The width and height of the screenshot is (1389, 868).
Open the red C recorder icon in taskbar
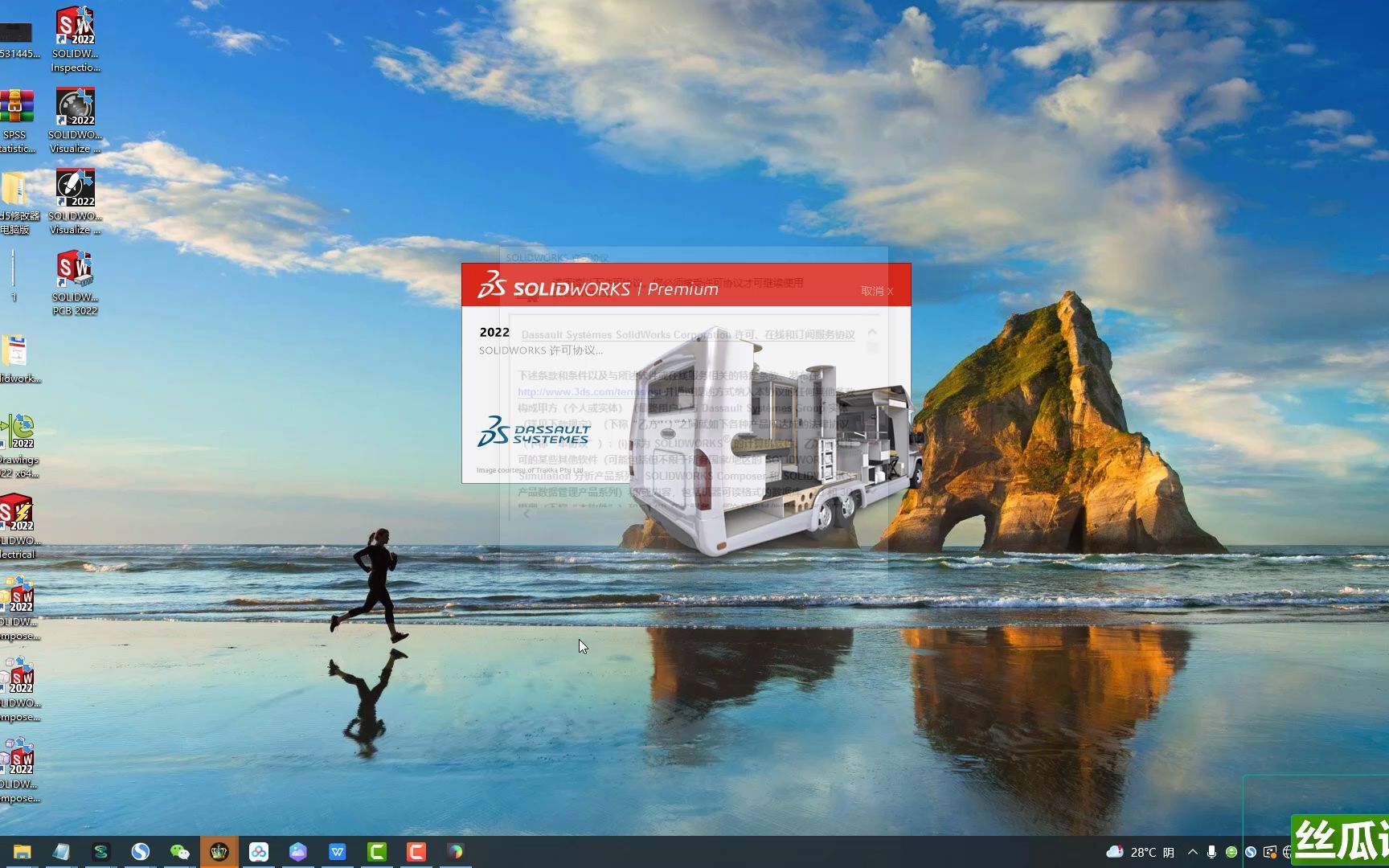[x=416, y=852]
